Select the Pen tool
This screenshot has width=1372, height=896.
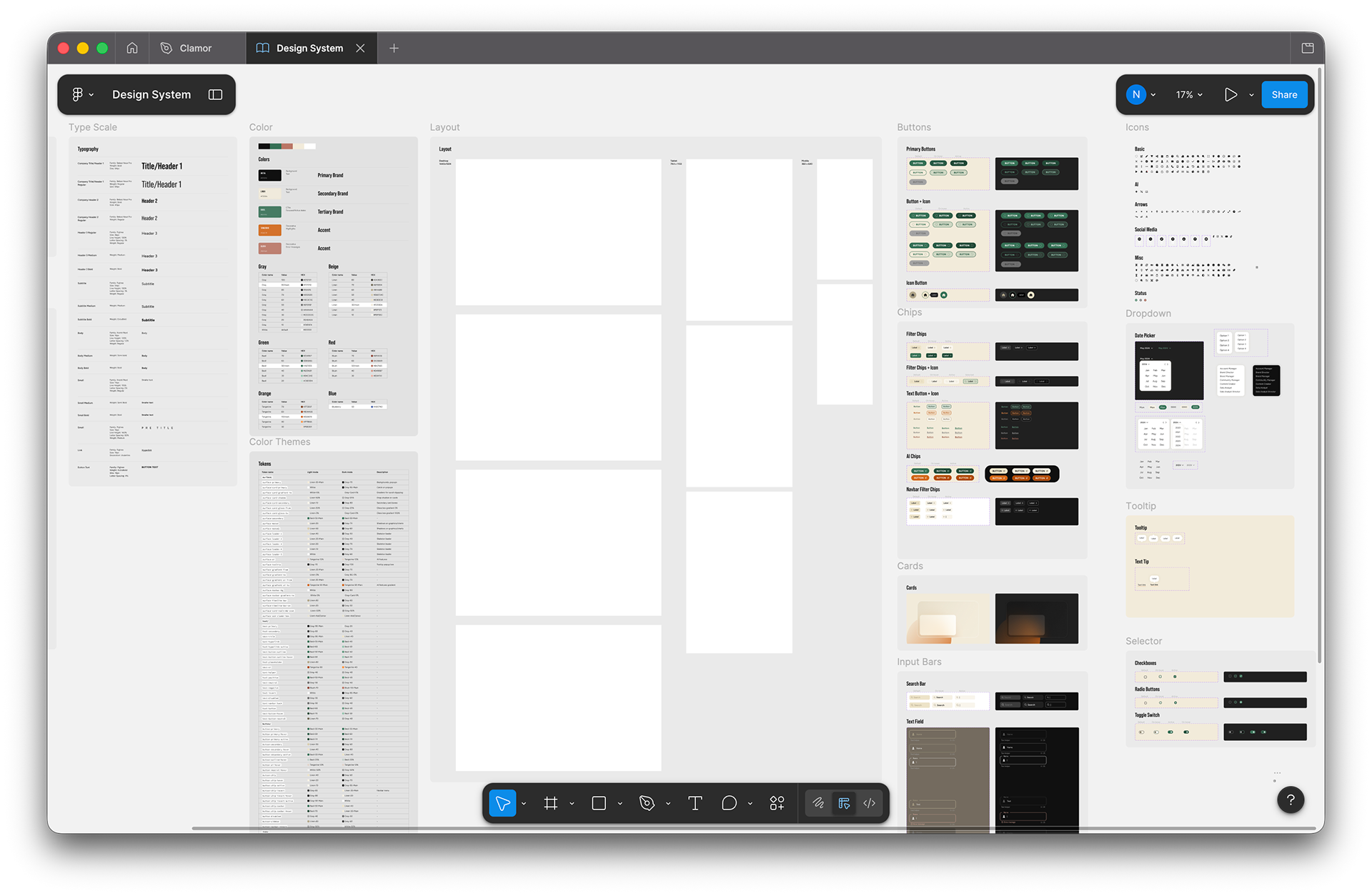pyautogui.click(x=647, y=803)
